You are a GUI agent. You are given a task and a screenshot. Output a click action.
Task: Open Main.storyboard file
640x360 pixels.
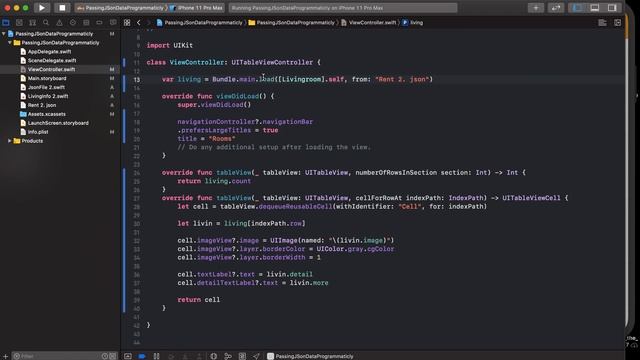47,78
